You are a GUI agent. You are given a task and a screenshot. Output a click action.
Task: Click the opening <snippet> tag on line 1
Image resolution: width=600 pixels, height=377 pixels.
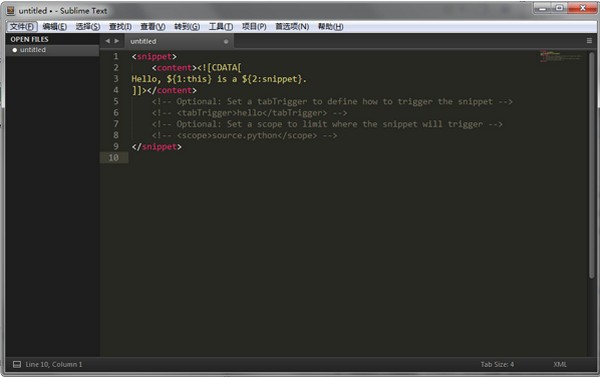(x=154, y=57)
